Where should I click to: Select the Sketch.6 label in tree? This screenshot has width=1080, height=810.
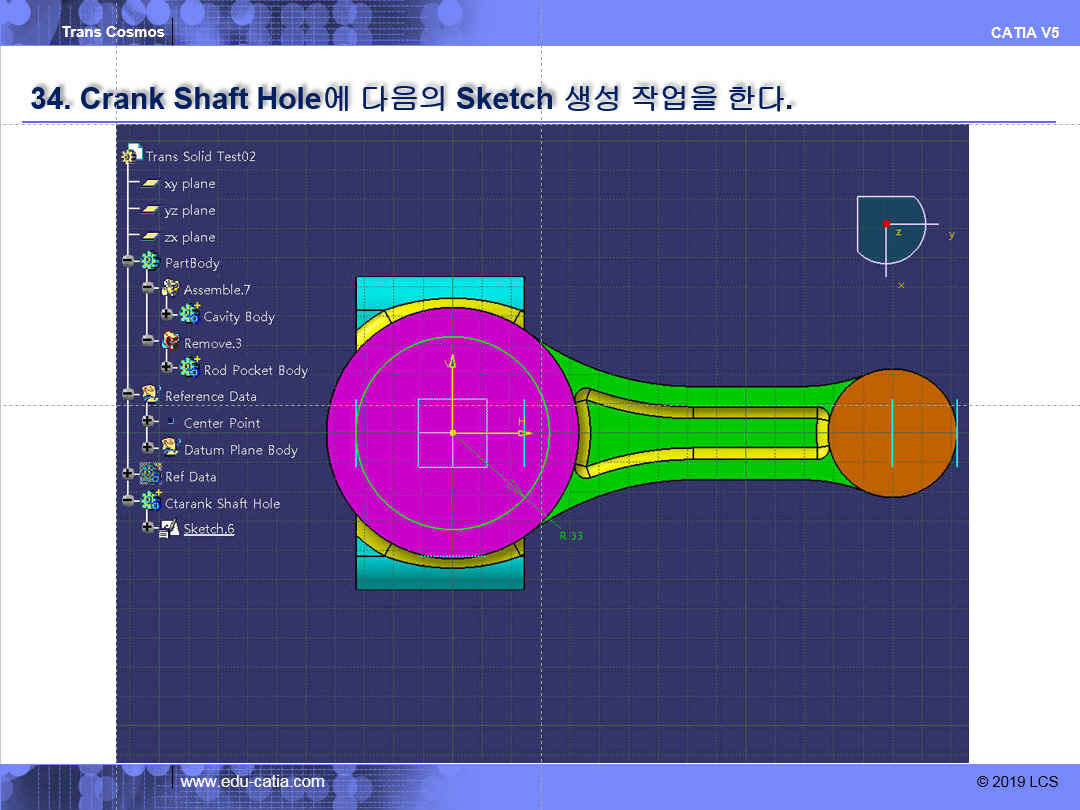pyautogui.click(x=209, y=529)
